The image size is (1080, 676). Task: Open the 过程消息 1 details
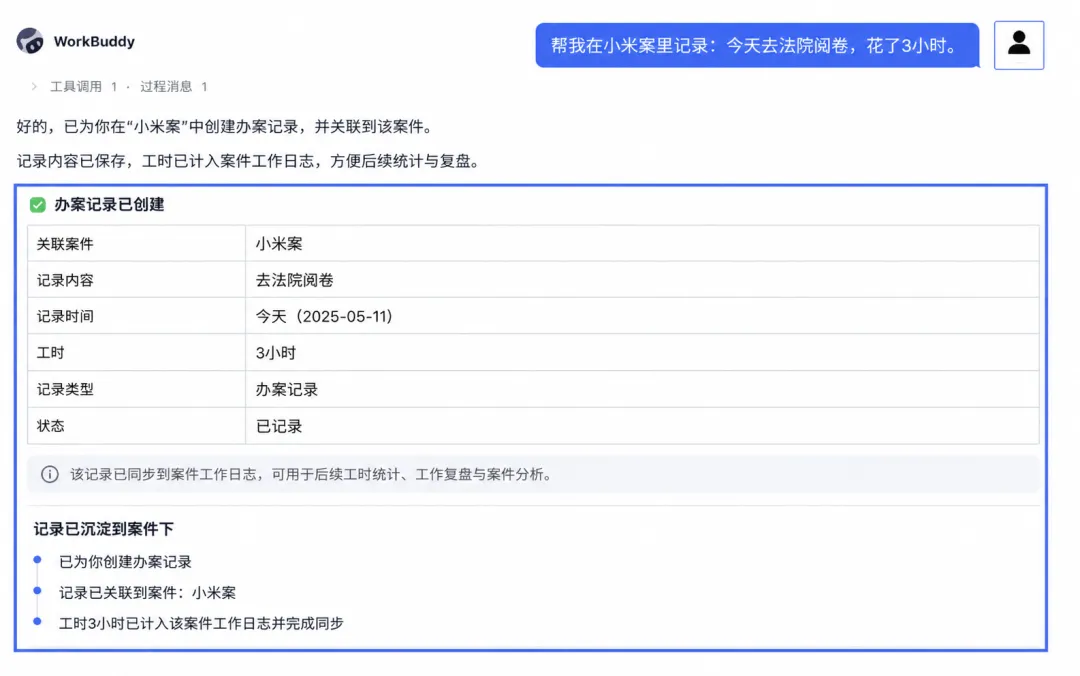click(x=174, y=86)
